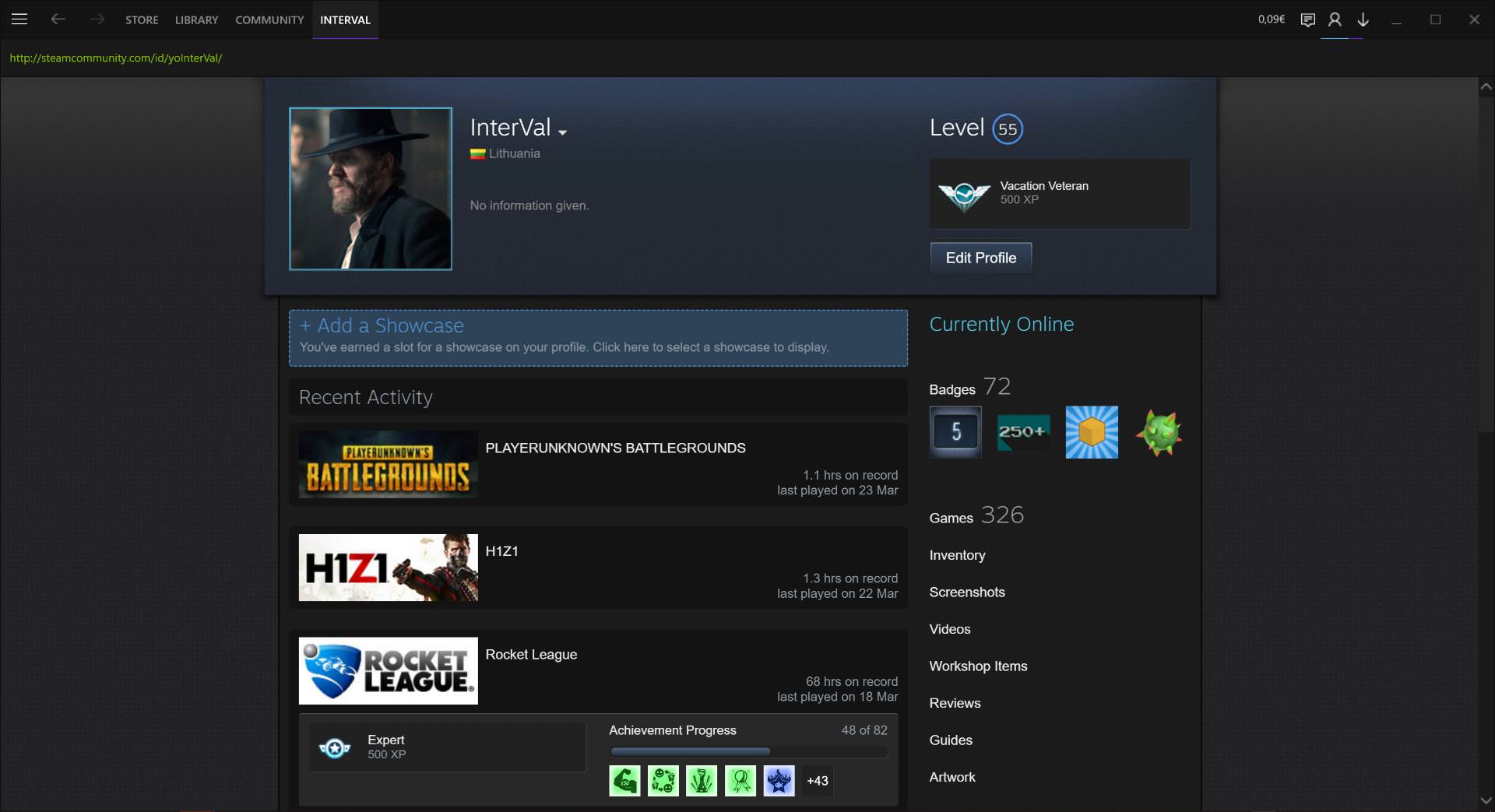
Task: Click the "48 of 82" achievement count
Action: point(864,730)
